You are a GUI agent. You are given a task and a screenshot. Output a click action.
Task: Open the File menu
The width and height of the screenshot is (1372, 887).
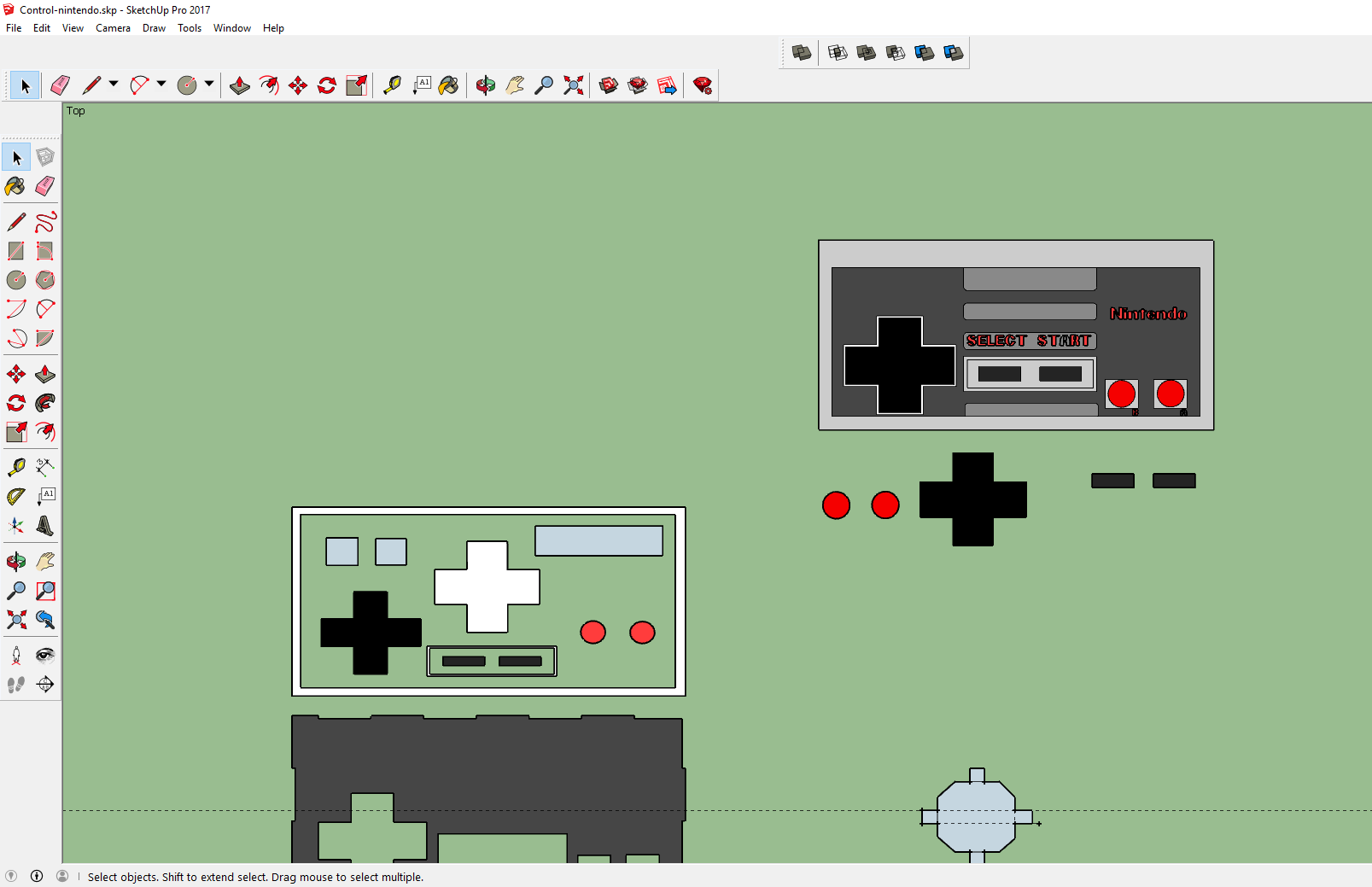pos(14,28)
